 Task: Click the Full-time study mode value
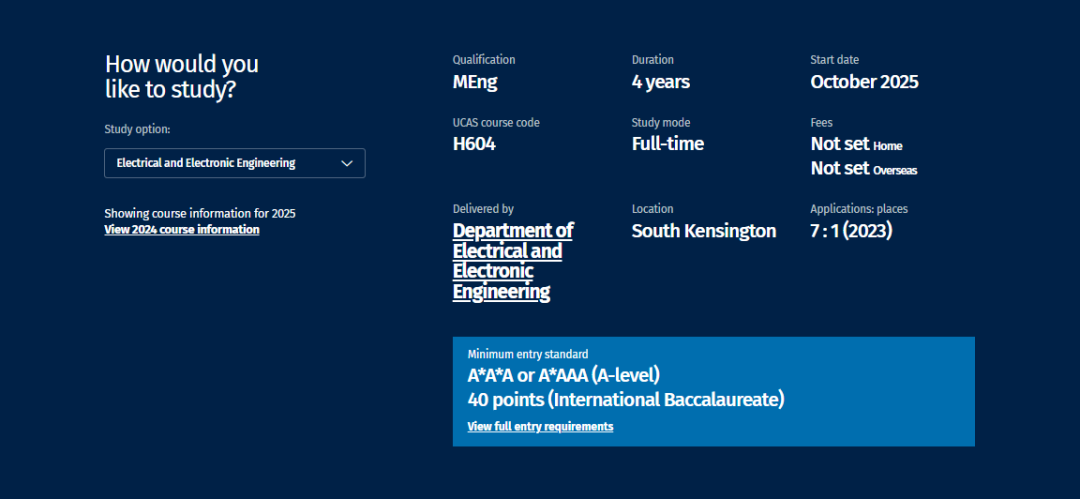[667, 144]
